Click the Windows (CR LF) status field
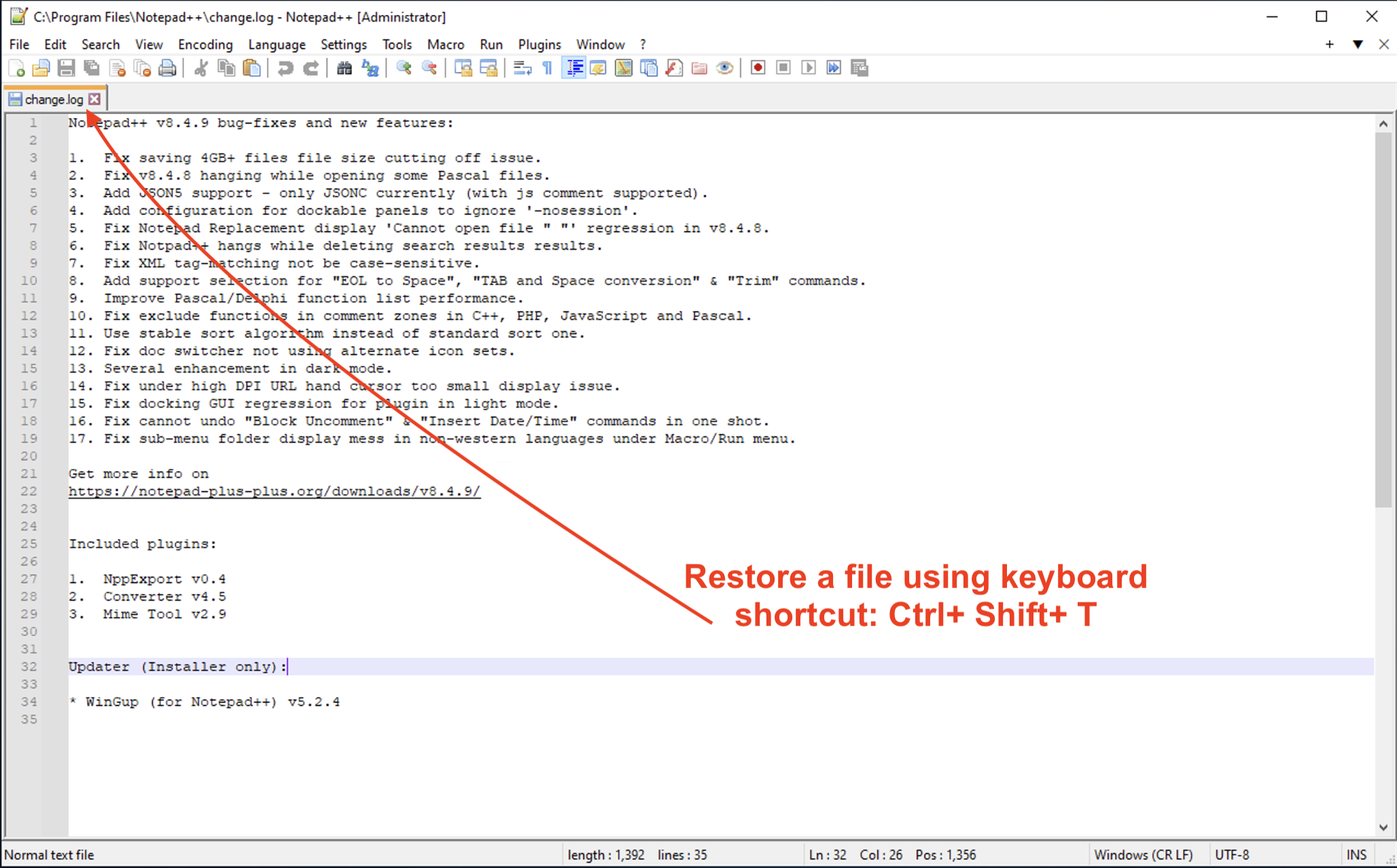 (x=1143, y=854)
